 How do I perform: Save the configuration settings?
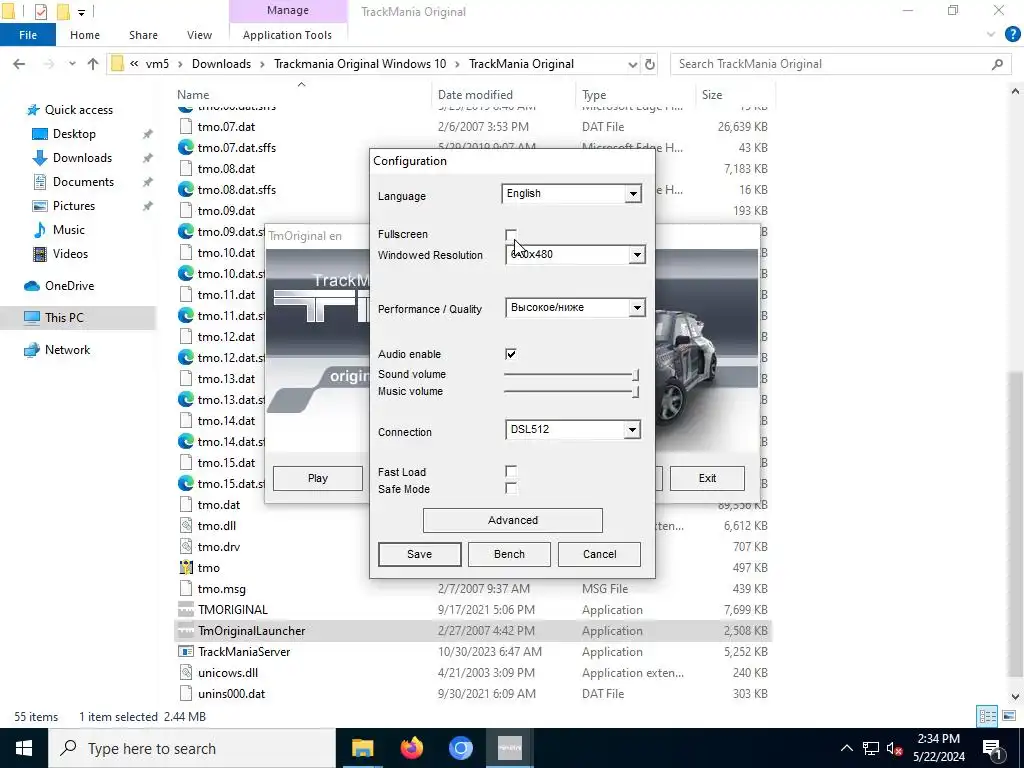tap(419, 554)
